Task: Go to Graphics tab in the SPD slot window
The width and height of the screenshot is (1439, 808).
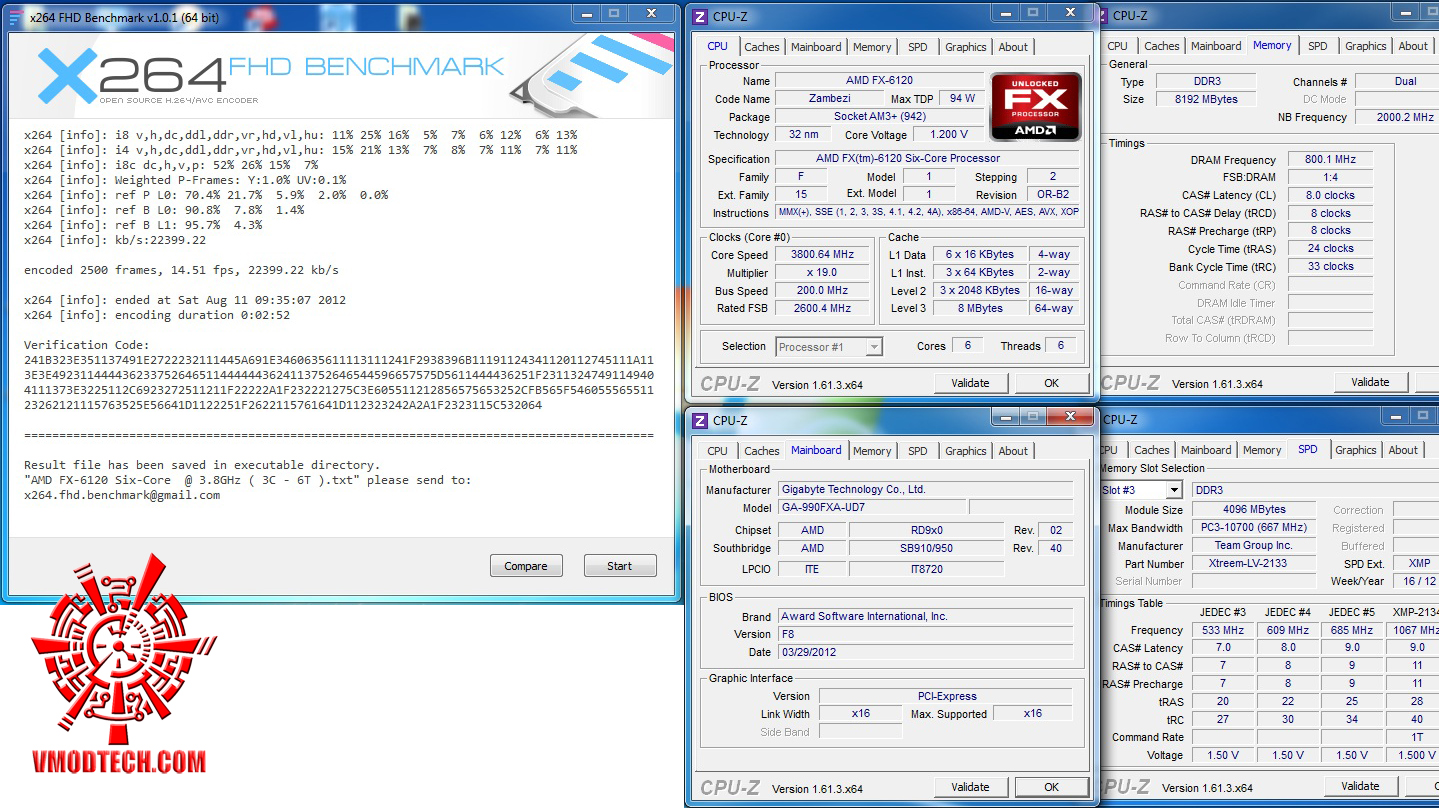Action: [1356, 450]
